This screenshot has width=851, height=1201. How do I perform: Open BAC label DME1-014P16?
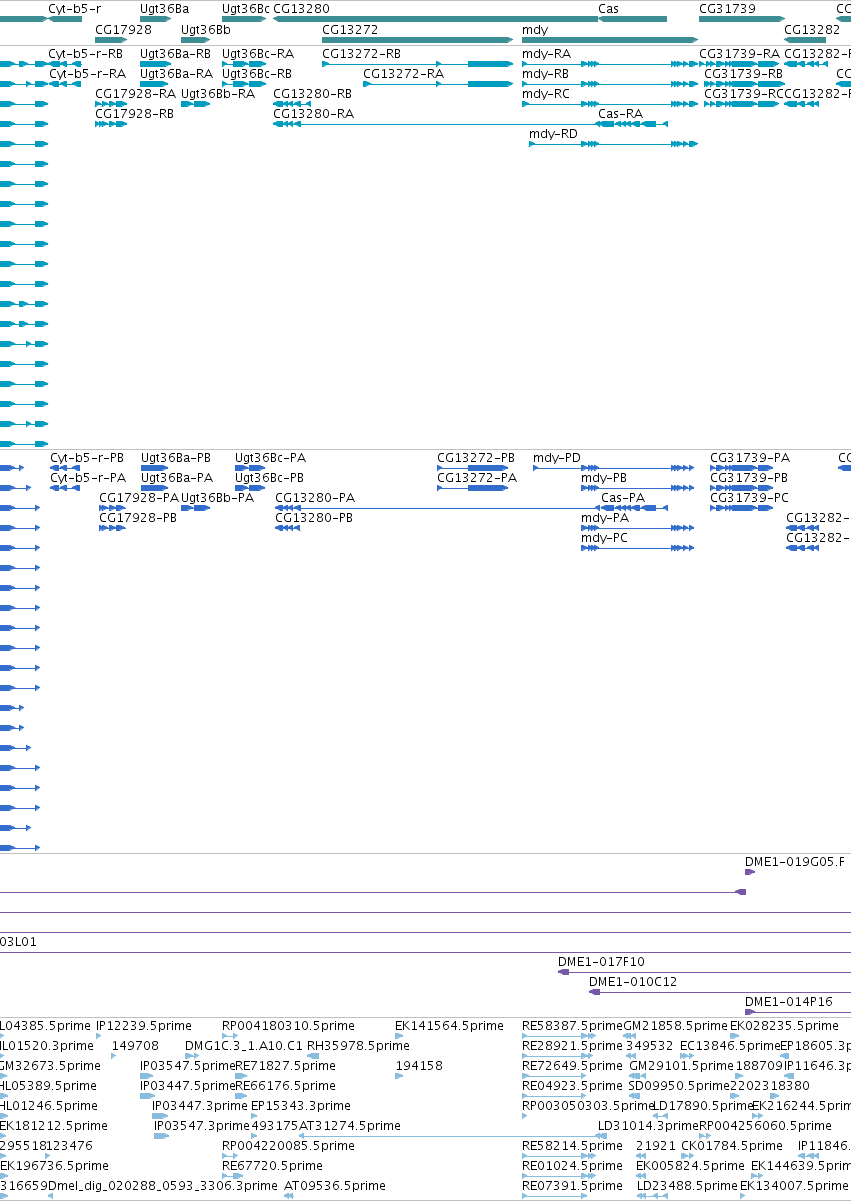click(x=789, y=1001)
